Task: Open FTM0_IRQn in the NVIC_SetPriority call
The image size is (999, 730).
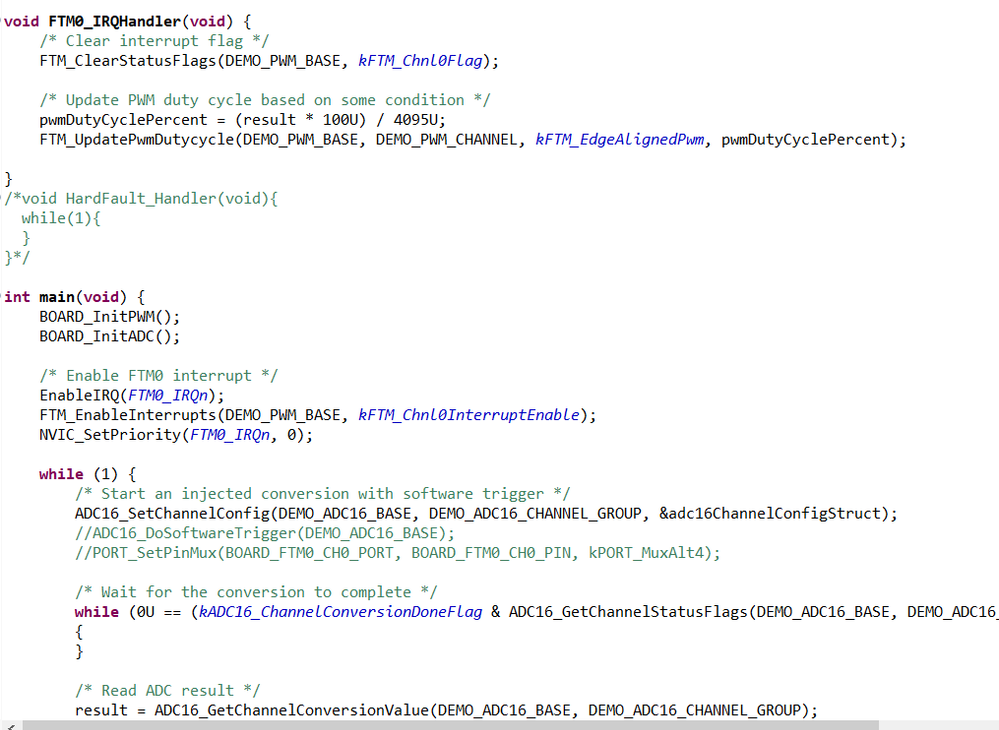Action: click(x=231, y=434)
